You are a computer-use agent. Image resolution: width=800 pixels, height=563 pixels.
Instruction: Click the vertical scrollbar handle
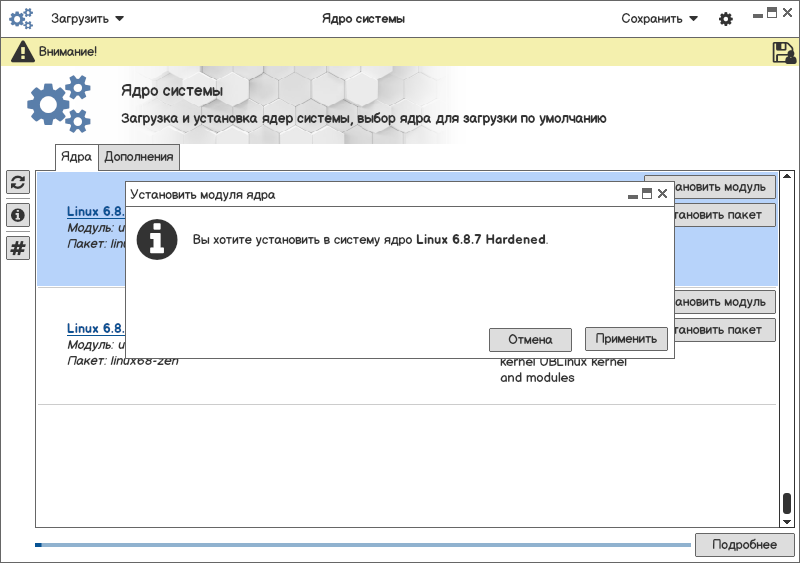787,503
